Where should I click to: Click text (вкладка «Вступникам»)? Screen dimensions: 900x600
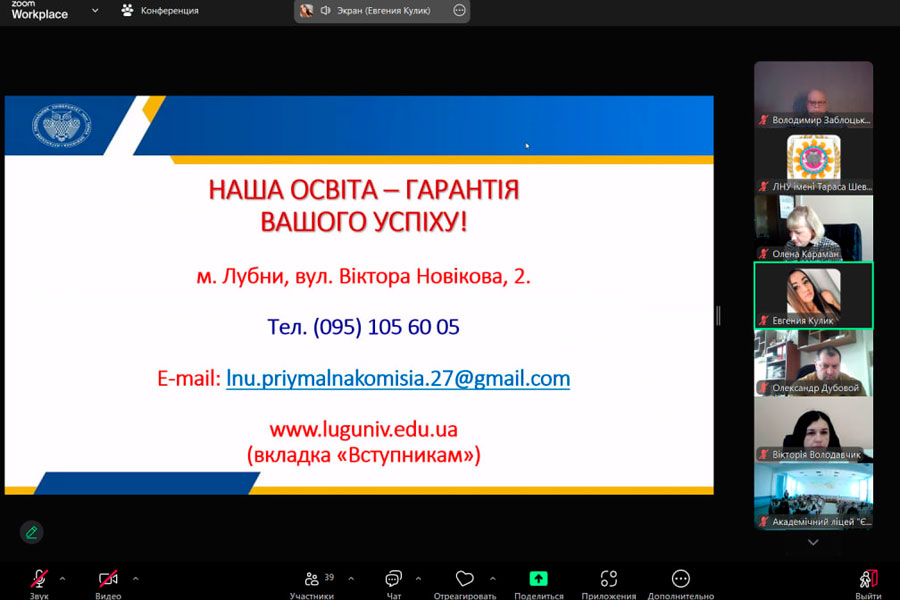(363, 455)
